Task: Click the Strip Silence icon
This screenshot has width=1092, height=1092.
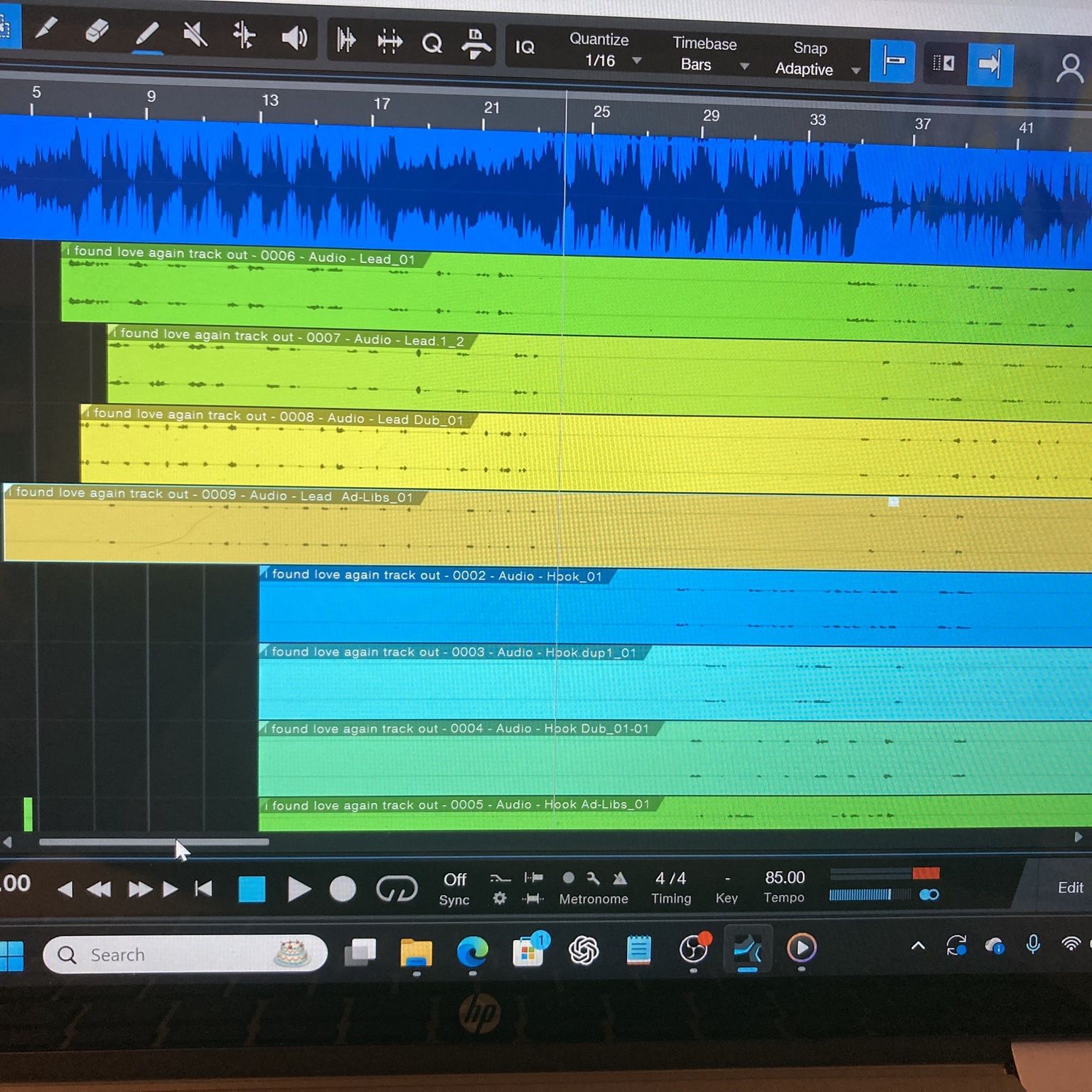Action: [346, 40]
